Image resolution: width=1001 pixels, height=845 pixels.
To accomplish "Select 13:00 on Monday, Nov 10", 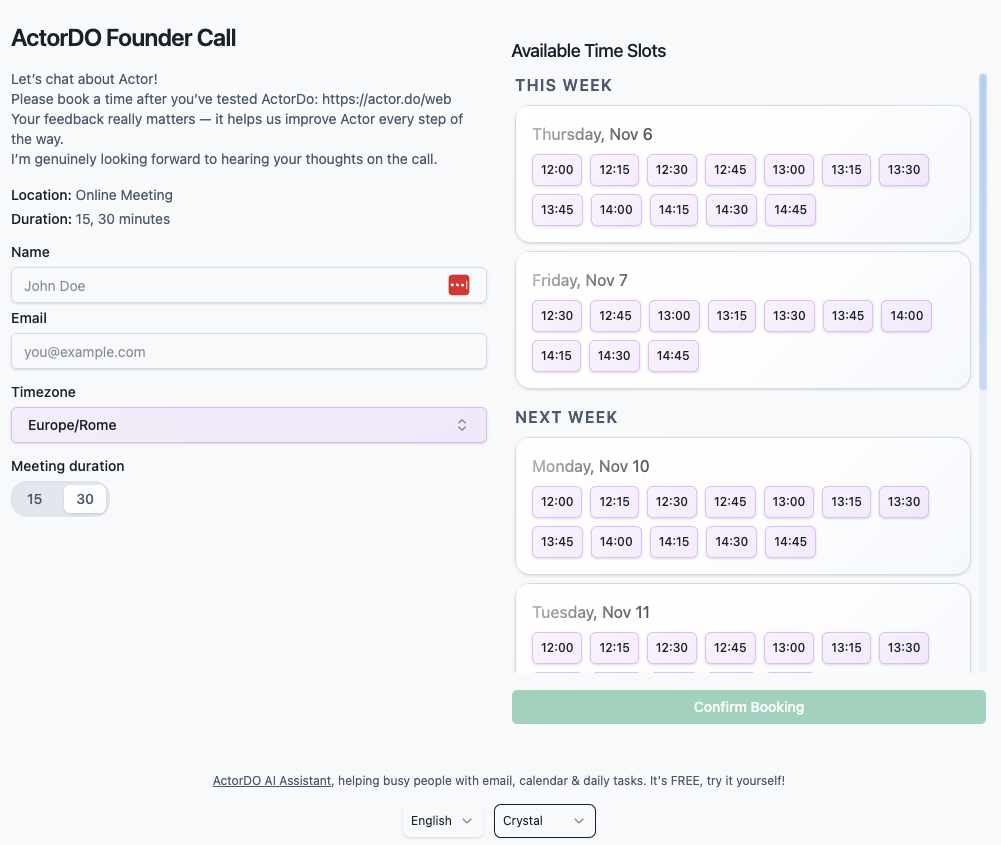I will click(x=788, y=502).
